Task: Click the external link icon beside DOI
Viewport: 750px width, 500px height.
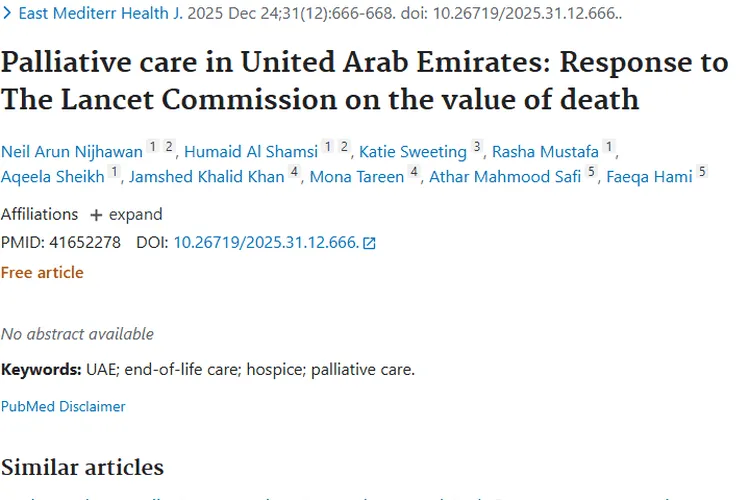Action: tap(369, 243)
